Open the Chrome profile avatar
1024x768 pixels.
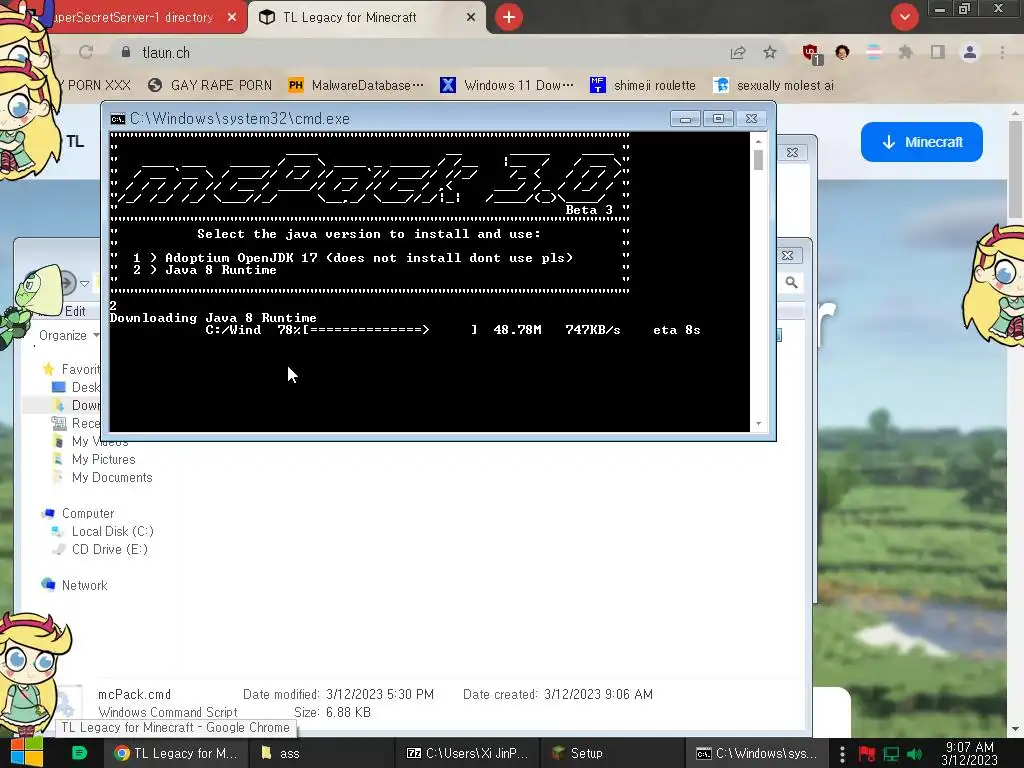click(x=970, y=52)
